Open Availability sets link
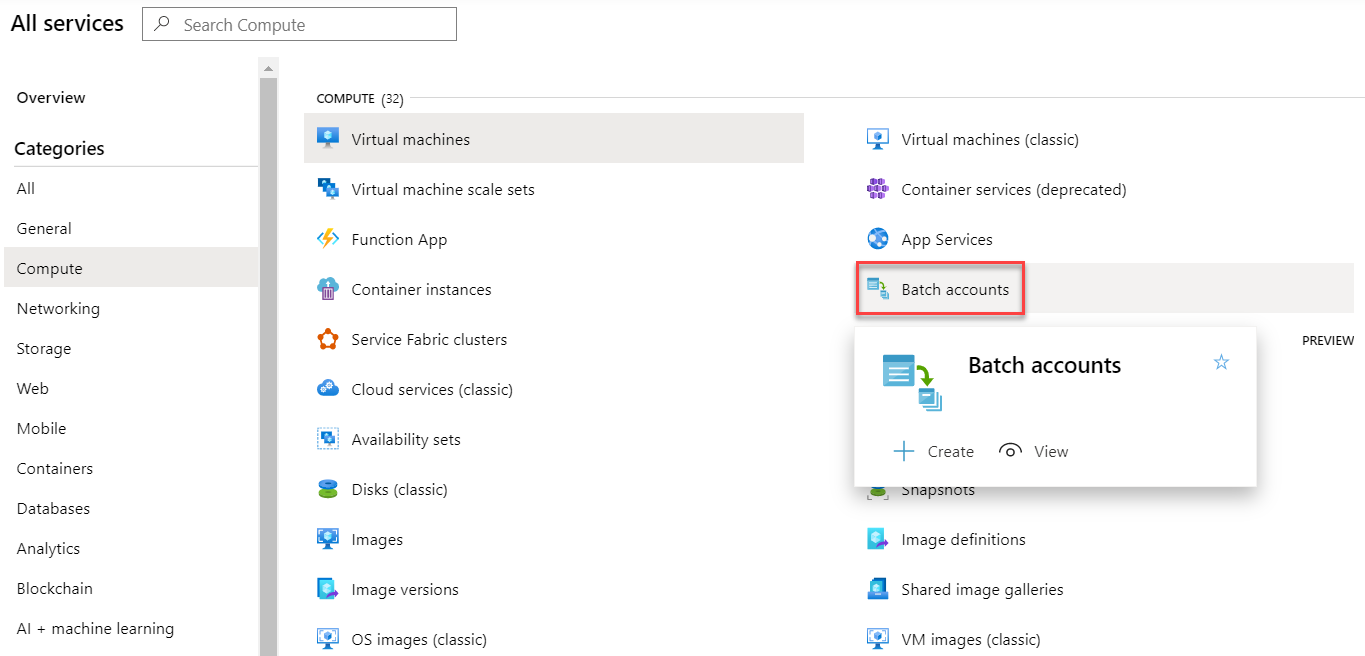The height and width of the screenshot is (656, 1365). click(x=406, y=439)
